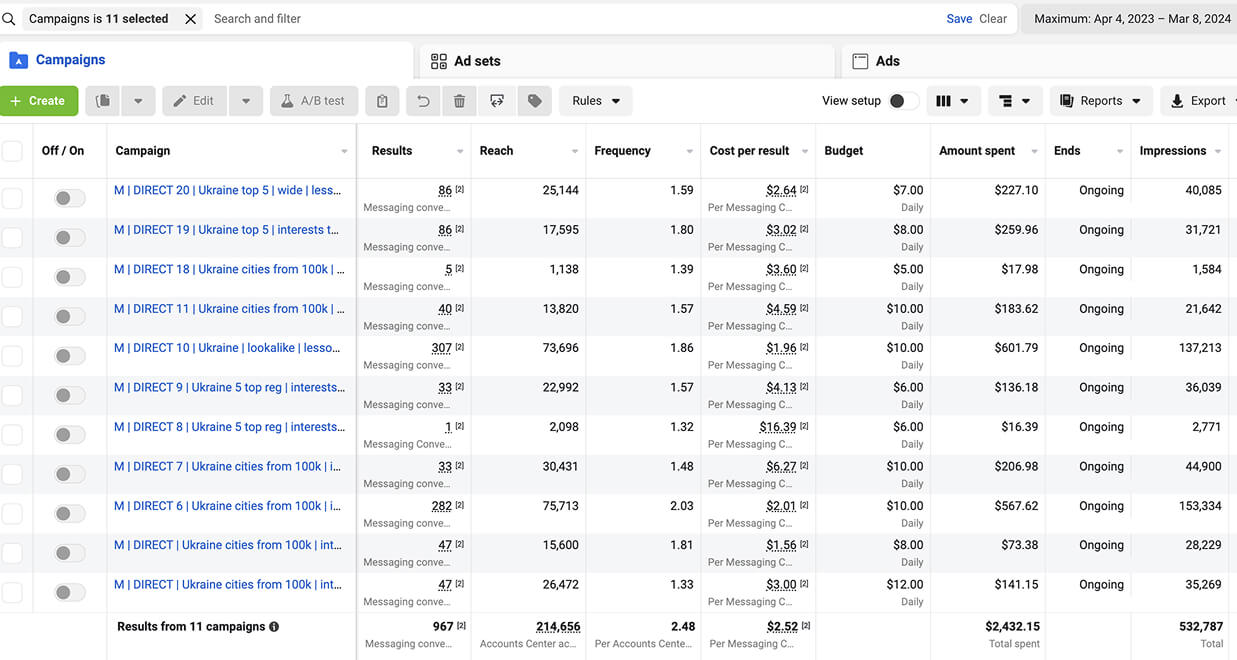Click the Export button
The image size is (1237, 660).
(x=1199, y=101)
